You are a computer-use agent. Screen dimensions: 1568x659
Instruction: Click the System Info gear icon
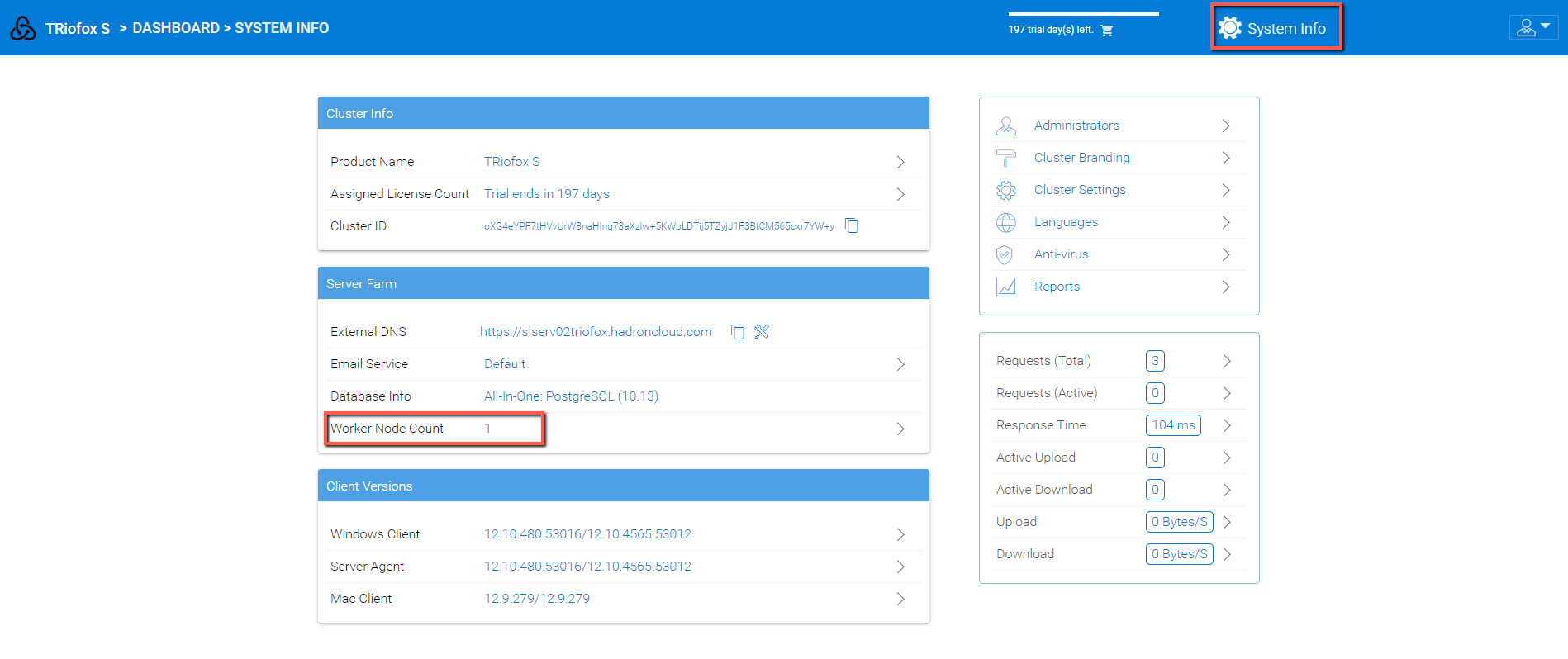1230,28
